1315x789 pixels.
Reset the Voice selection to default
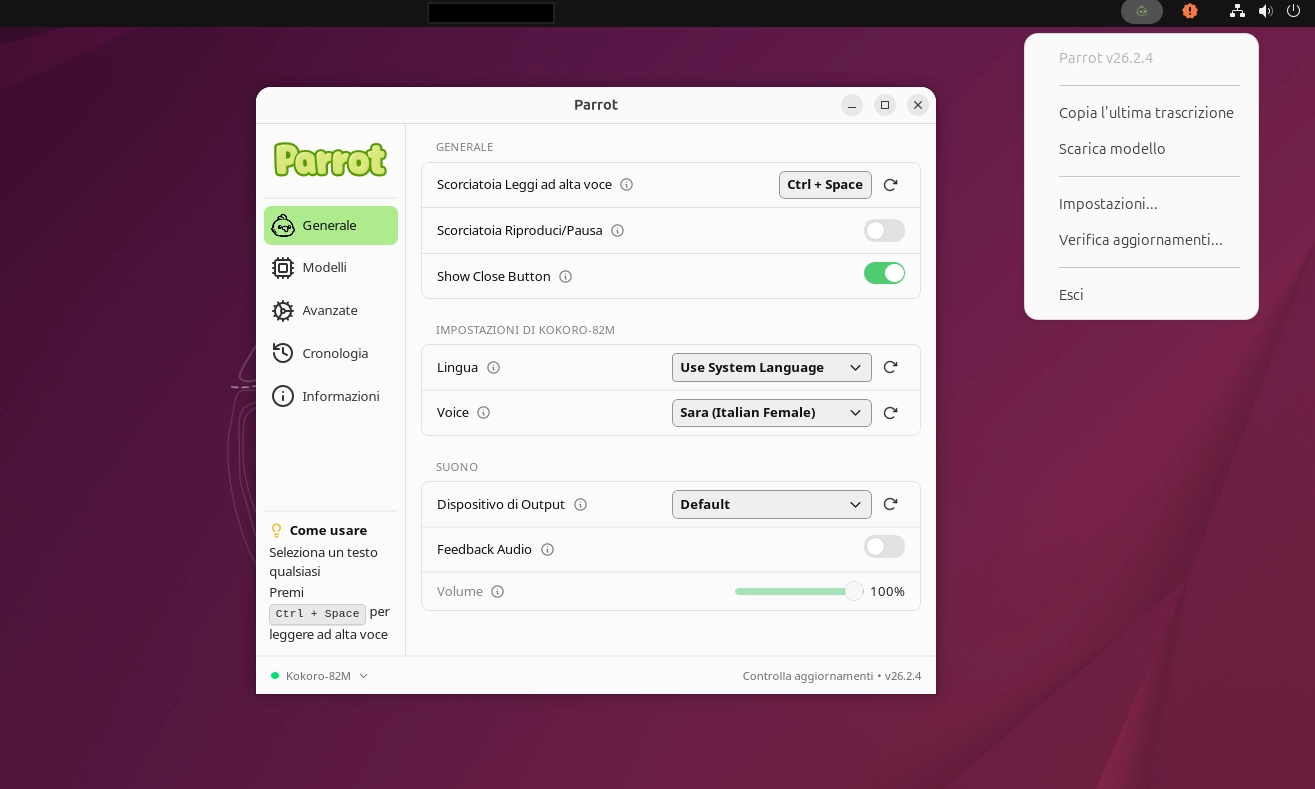click(x=890, y=413)
